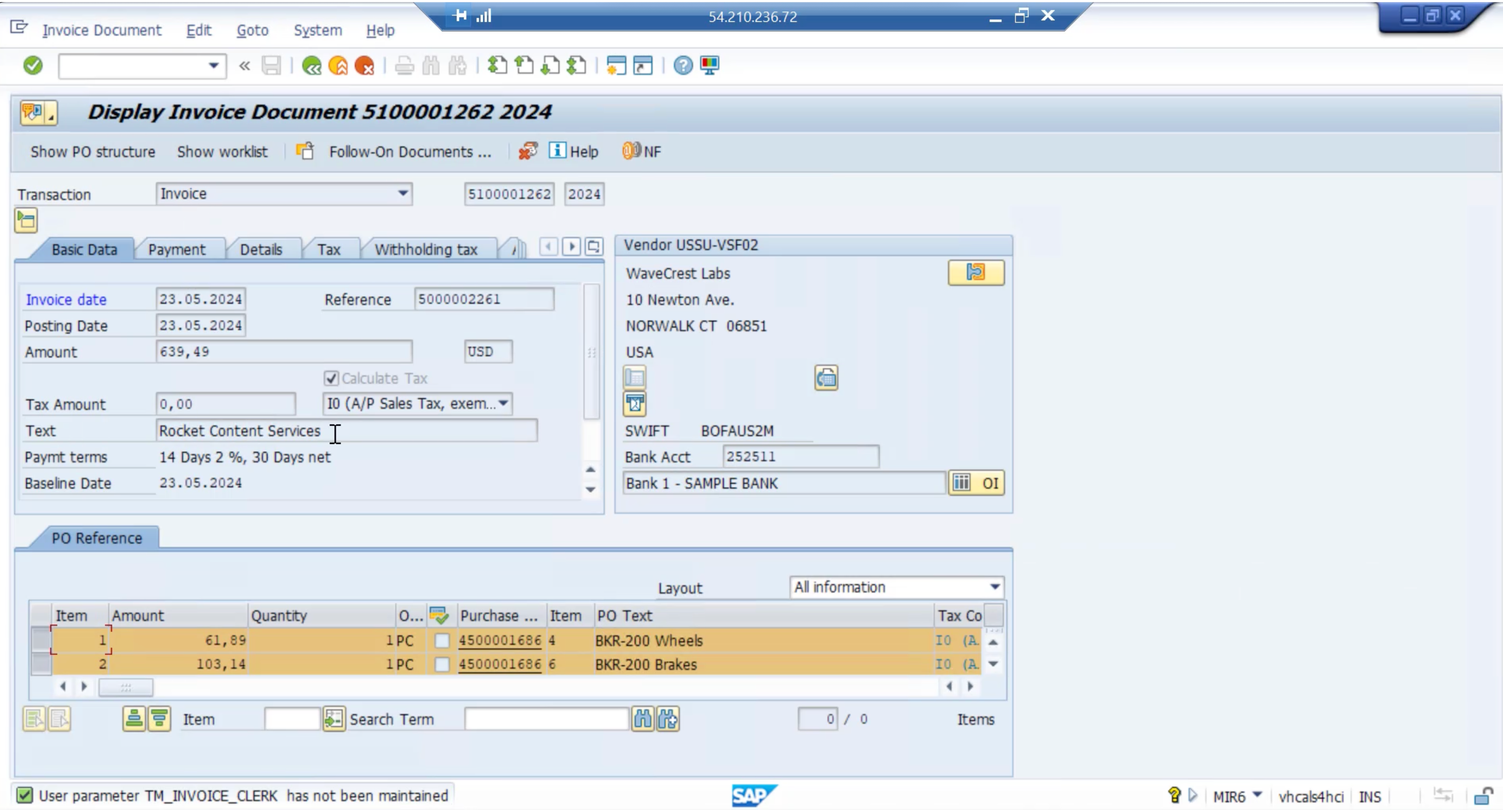Image resolution: width=1503 pixels, height=812 pixels.
Task: Click the green checkmark Enter icon
Action: [x=33, y=65]
